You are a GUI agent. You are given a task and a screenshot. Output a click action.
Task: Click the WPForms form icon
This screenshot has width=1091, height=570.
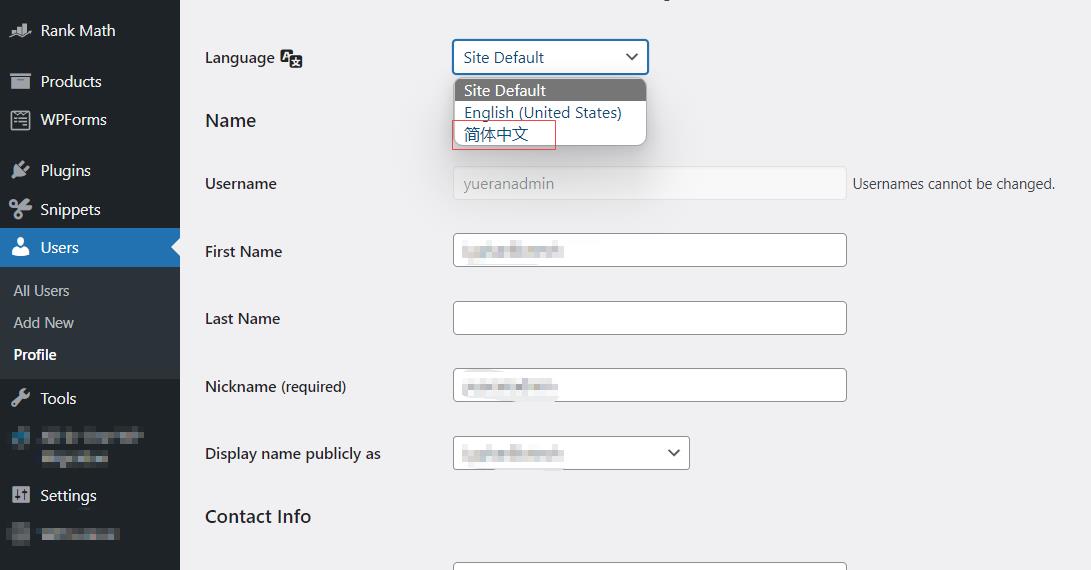point(21,120)
